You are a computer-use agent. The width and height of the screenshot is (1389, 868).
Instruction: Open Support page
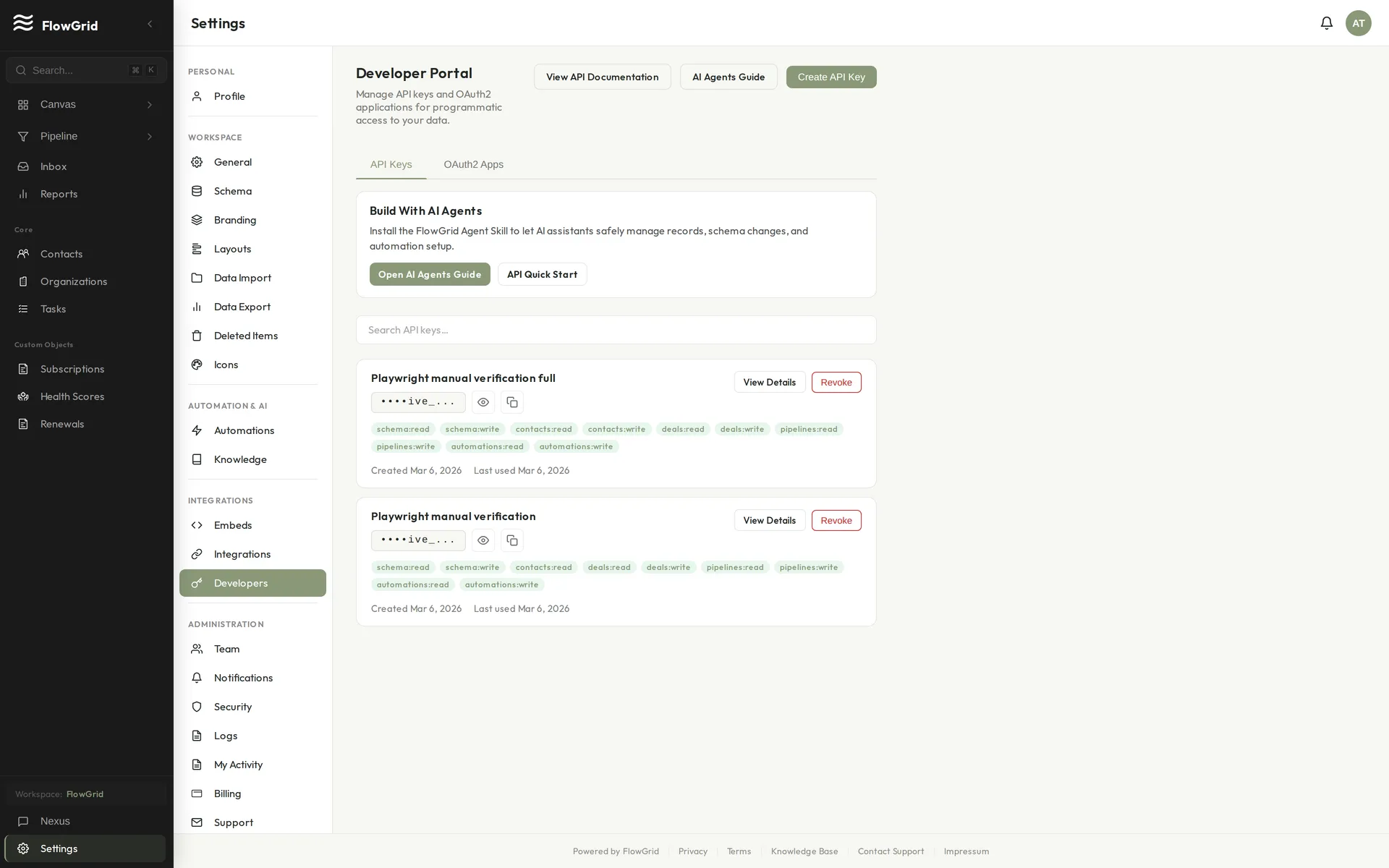click(x=252, y=822)
